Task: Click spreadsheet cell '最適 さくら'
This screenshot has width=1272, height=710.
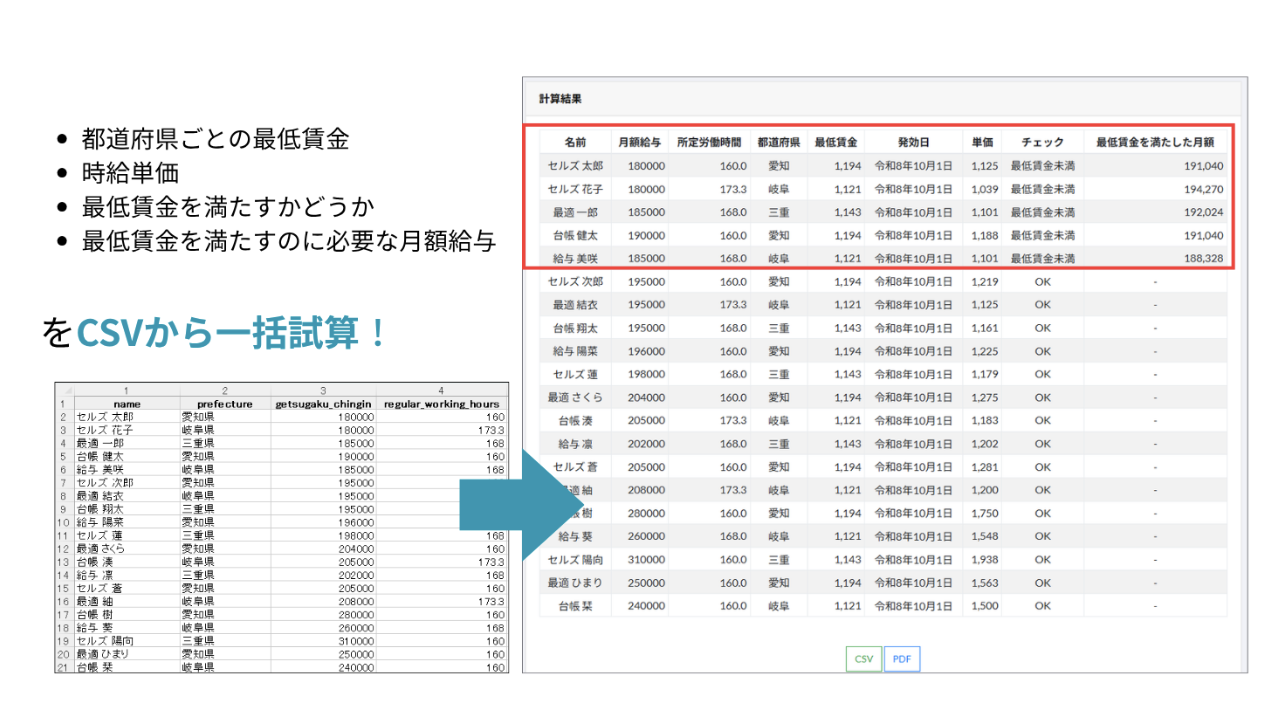Action: (x=127, y=548)
